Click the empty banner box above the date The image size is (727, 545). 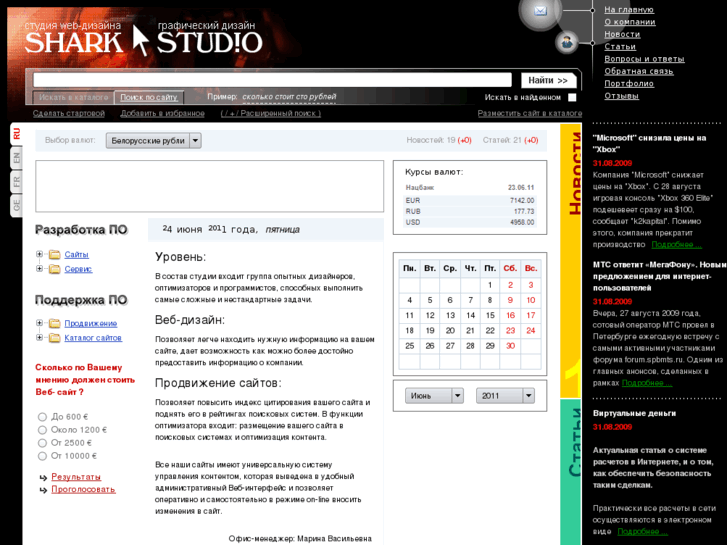coord(210,186)
